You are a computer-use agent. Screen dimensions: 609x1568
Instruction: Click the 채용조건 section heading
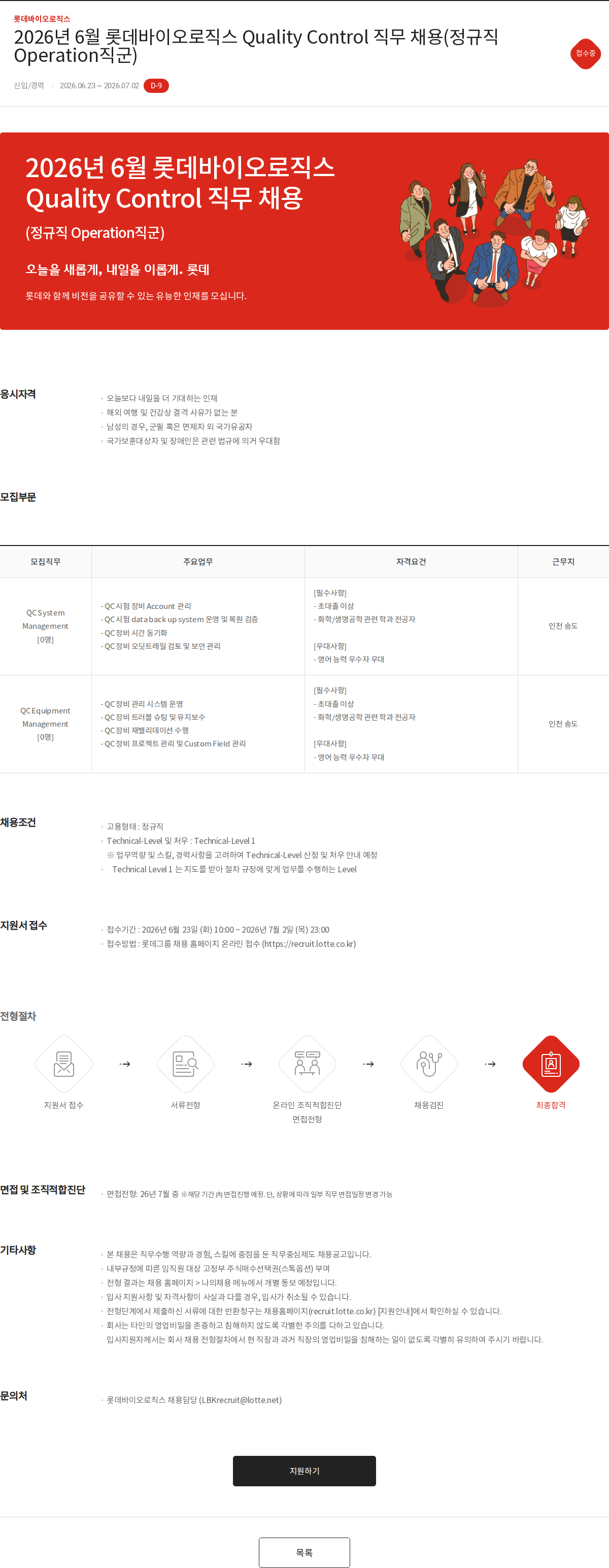click(18, 823)
